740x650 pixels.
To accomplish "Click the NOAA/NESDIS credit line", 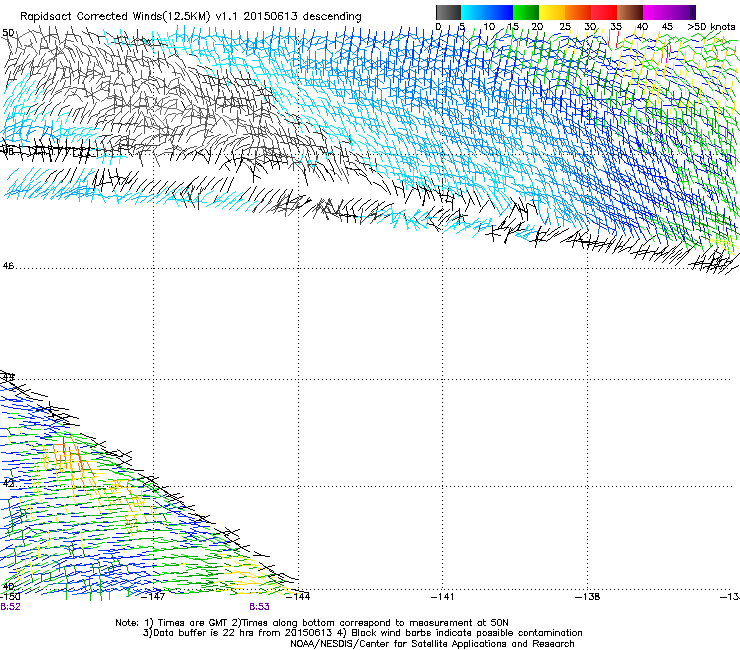I will pyautogui.click(x=432, y=644).
